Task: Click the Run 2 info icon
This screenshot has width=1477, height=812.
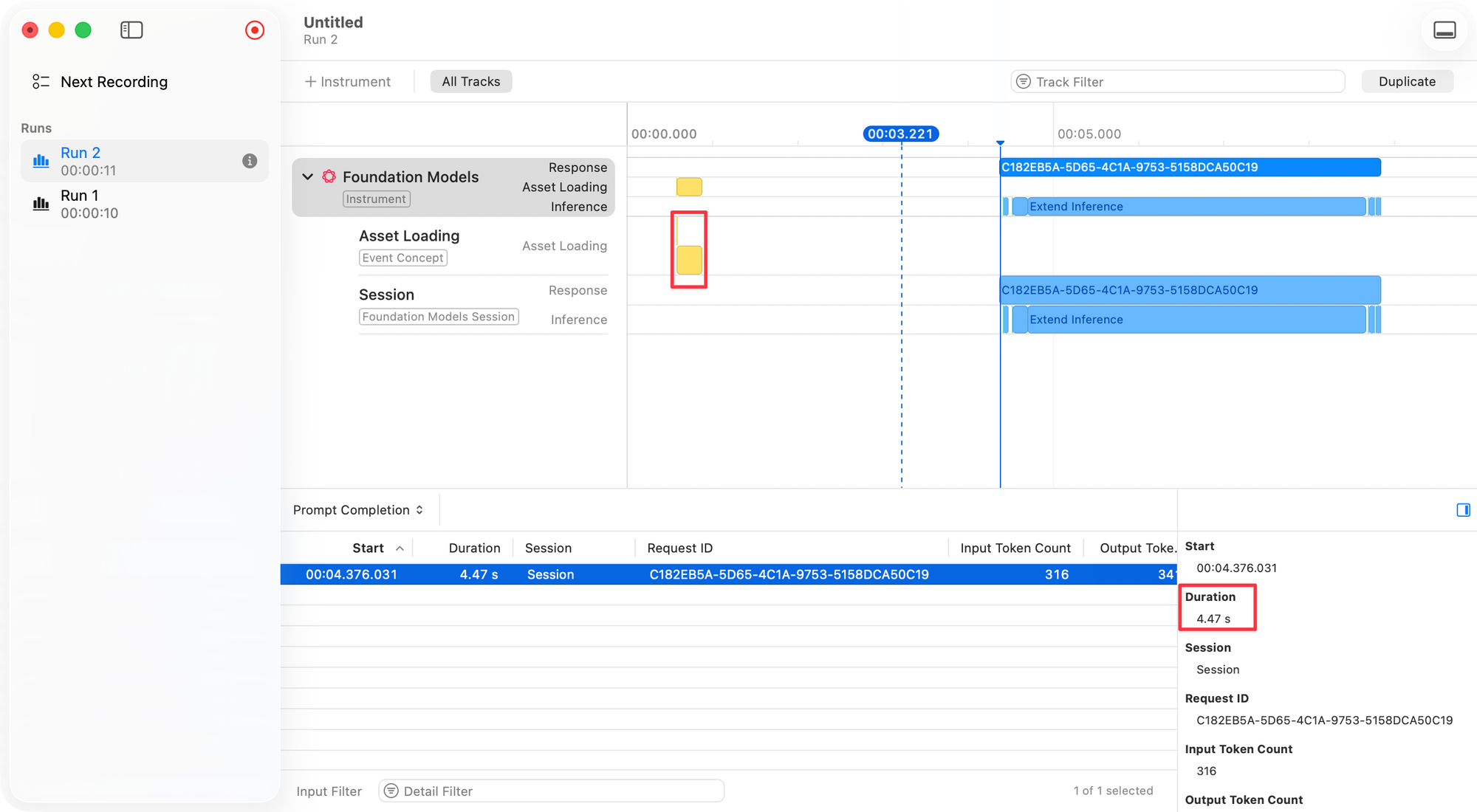Action: tap(250, 161)
